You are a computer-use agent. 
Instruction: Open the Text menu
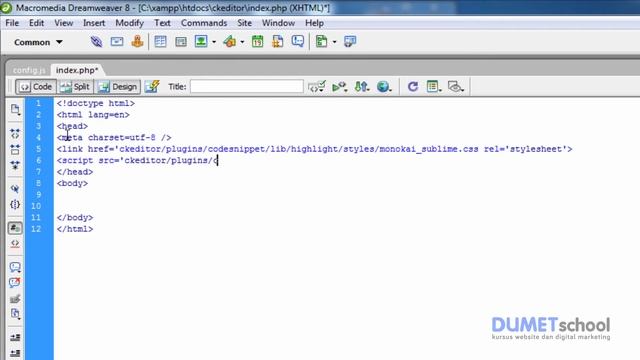tap(162, 23)
